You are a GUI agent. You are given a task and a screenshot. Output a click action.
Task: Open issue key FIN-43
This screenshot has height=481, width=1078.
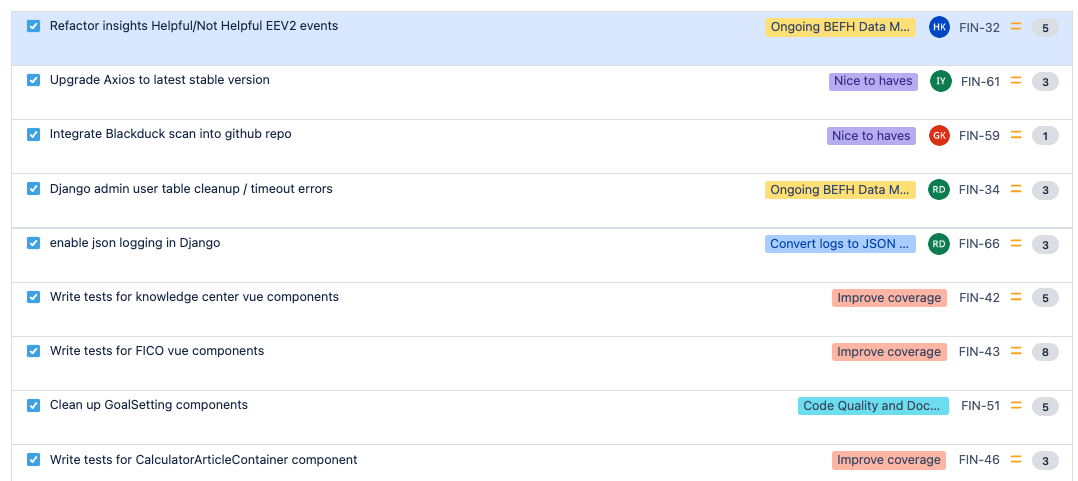click(x=979, y=353)
